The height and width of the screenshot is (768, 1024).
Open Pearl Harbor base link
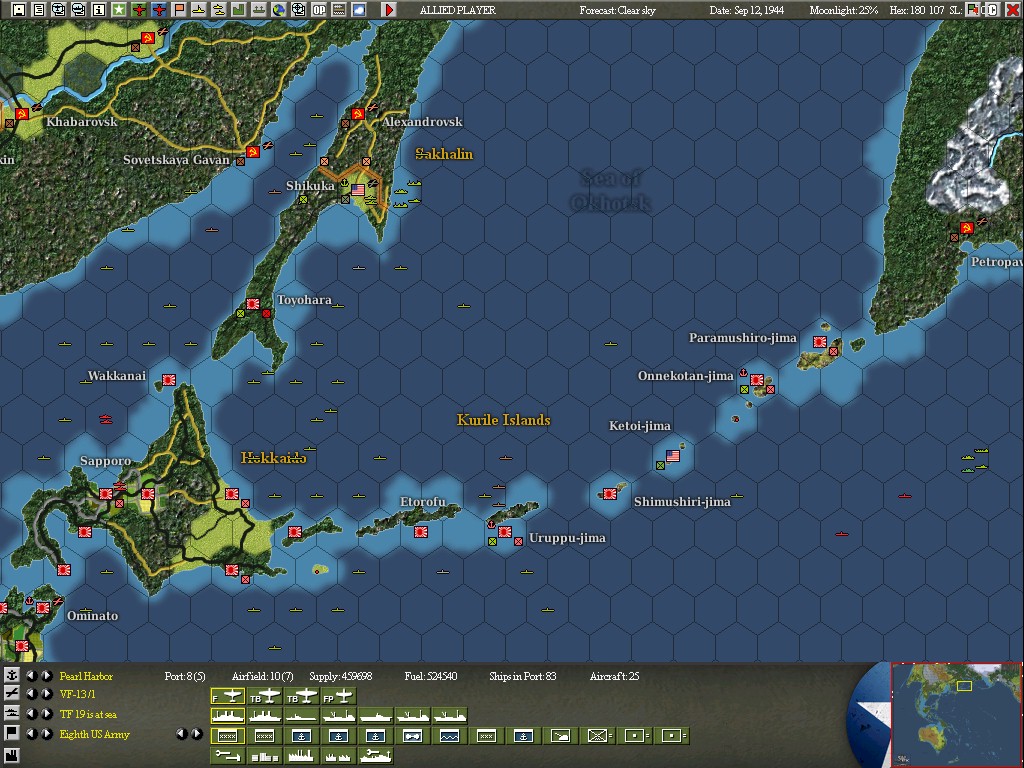[86, 676]
